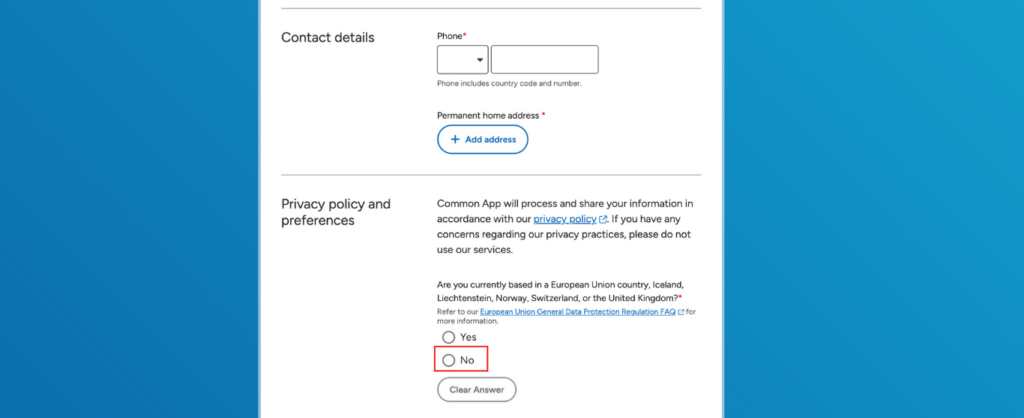Click the "Phone" field label
Screen dimensions: 1024x418
pyautogui.click(x=450, y=36)
